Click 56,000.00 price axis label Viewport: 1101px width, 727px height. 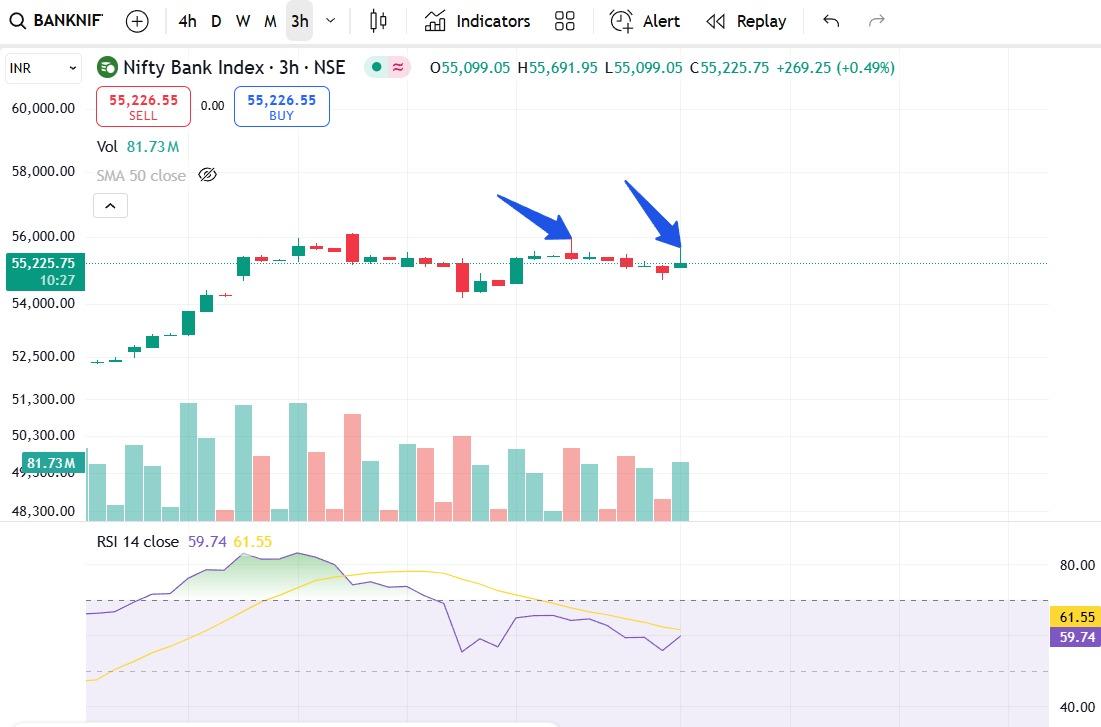pyautogui.click(x=44, y=236)
